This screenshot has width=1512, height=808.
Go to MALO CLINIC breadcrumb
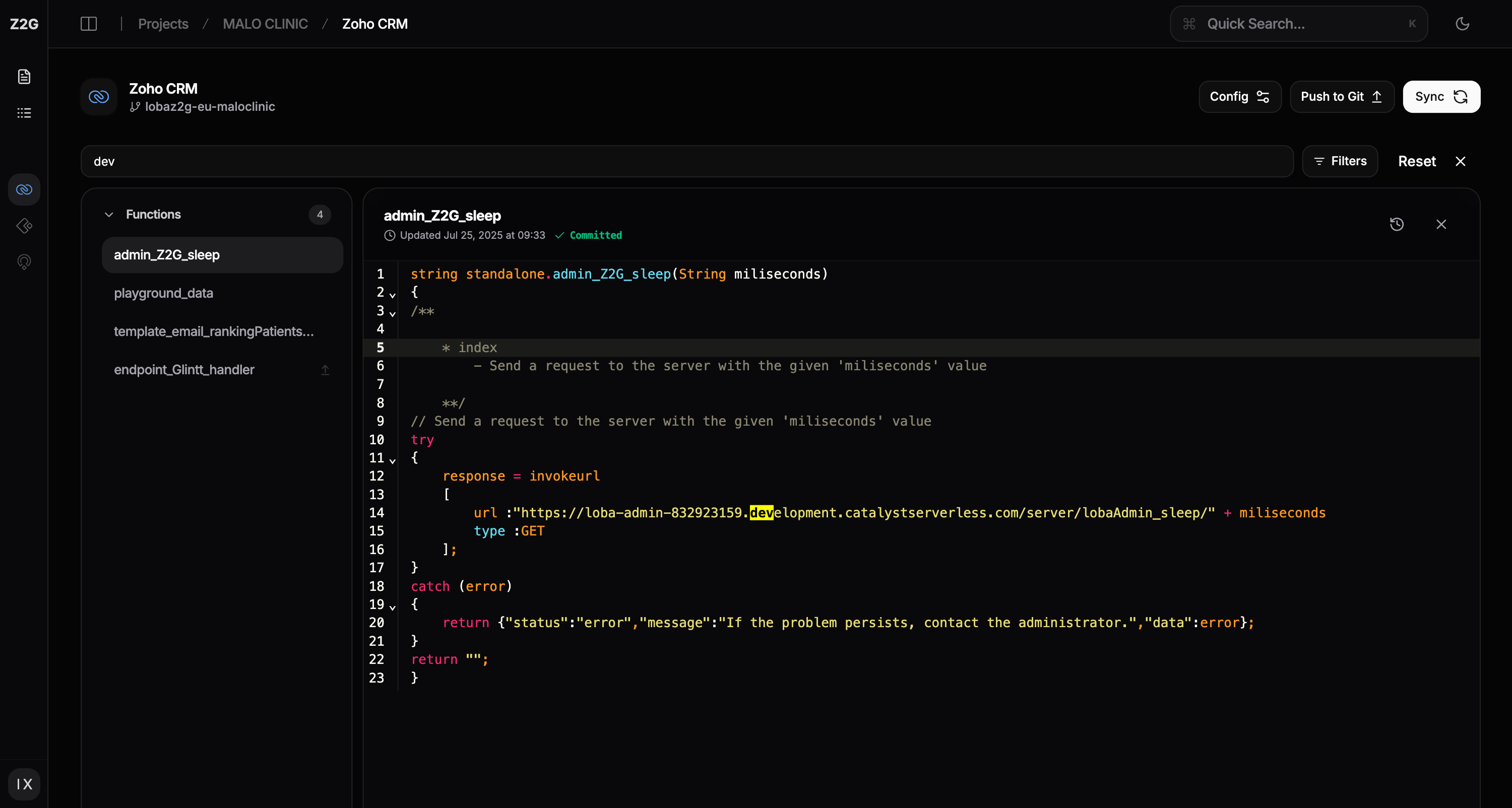265,24
